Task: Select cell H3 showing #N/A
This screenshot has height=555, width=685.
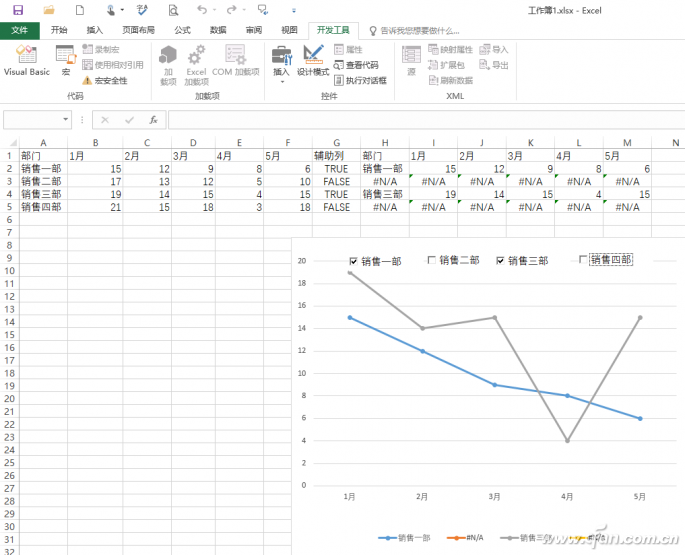Action: [x=385, y=181]
